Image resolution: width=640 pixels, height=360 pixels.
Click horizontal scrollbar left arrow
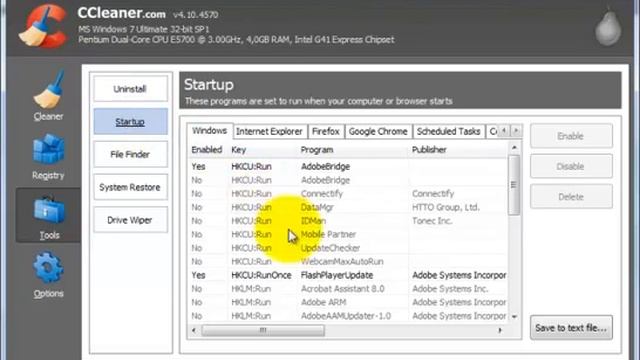coord(194,330)
